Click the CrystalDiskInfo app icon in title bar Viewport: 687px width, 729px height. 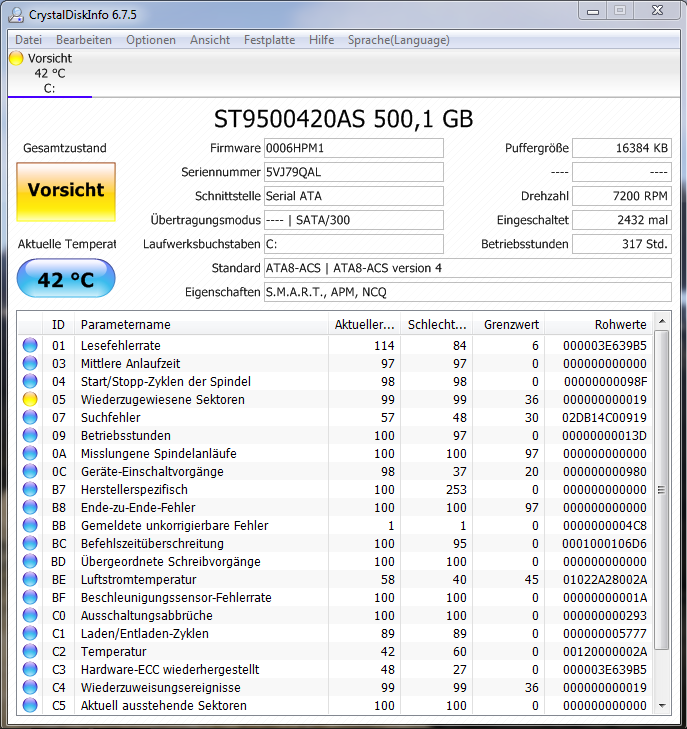point(16,14)
